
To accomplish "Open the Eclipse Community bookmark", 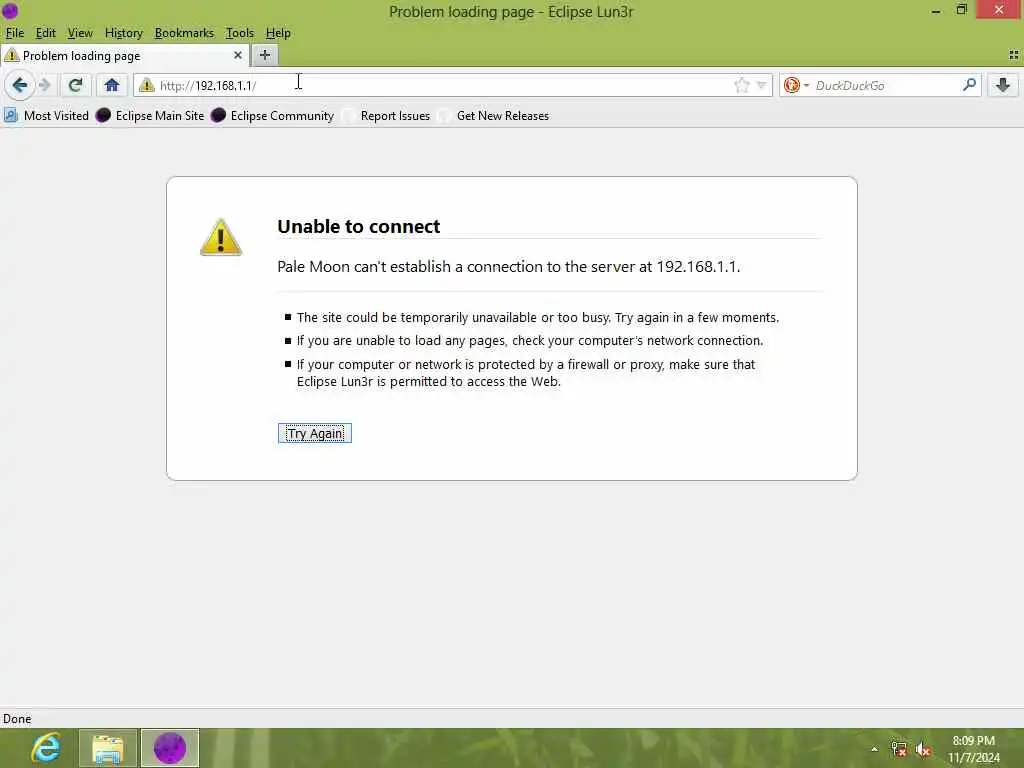I will point(272,116).
